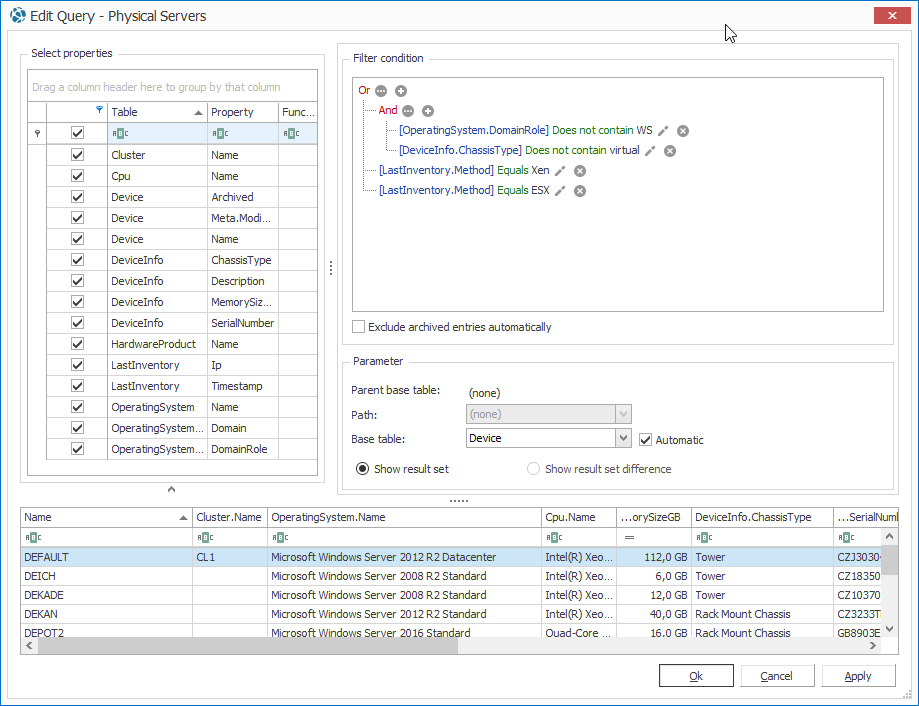Edit the LastInventory.Method Equals ESX condition

click(x=560, y=190)
